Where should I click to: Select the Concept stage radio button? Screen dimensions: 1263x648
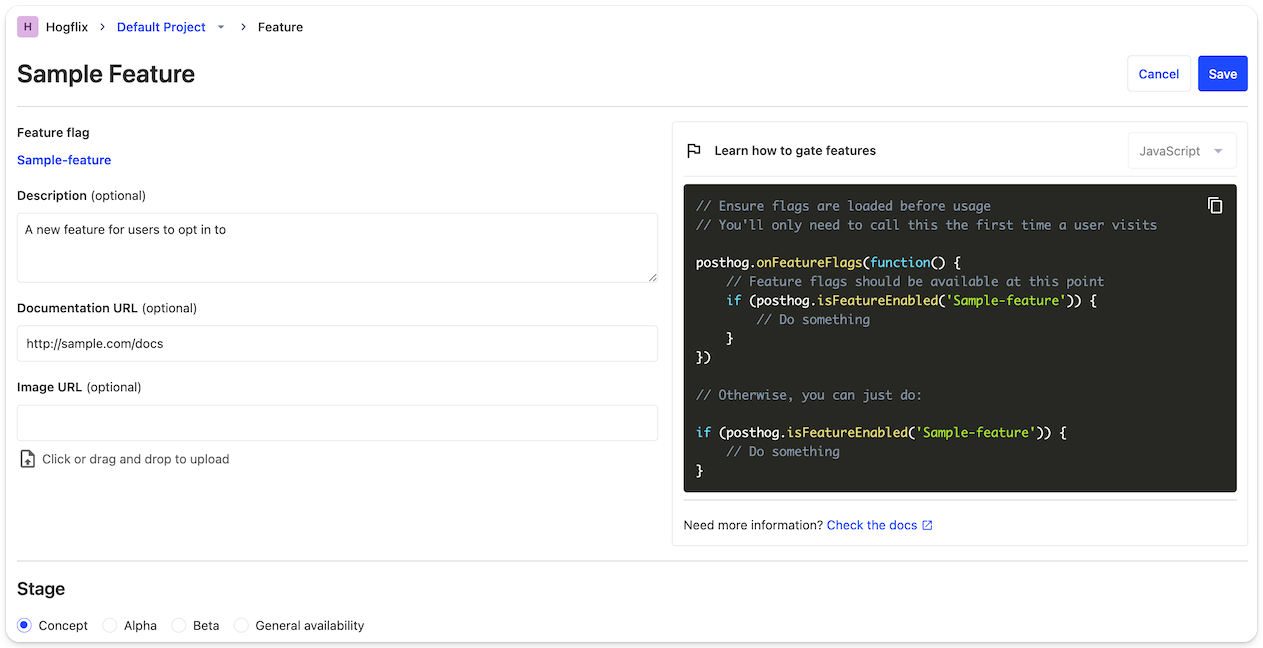[25, 625]
